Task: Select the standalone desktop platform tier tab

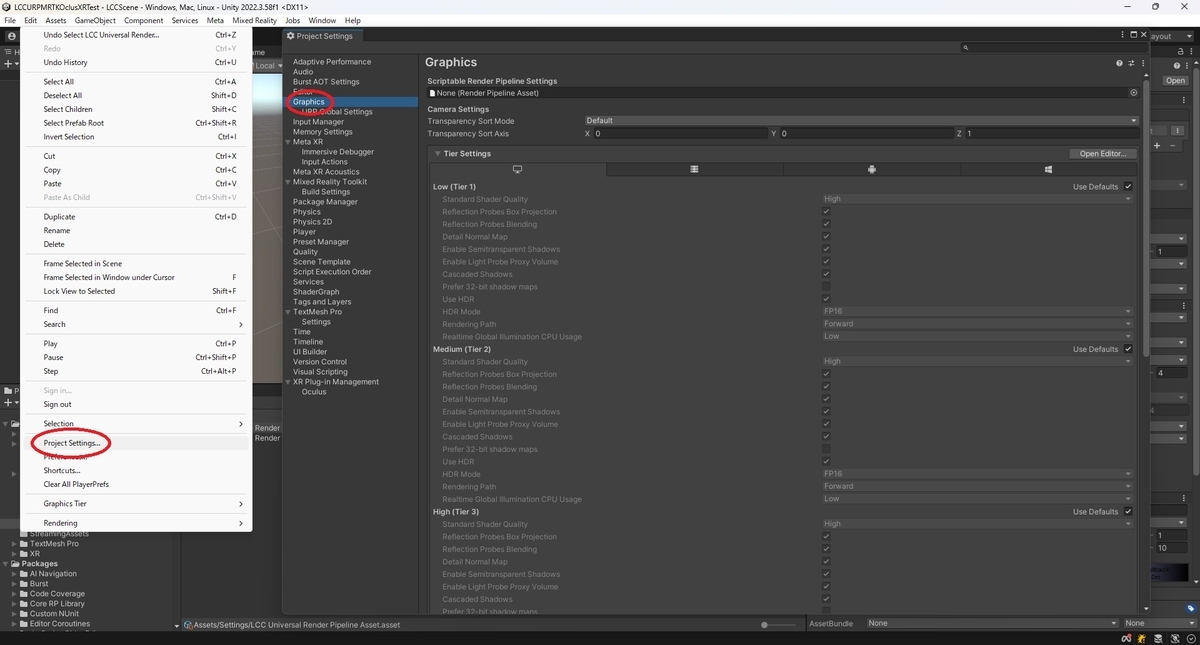Action: point(517,170)
